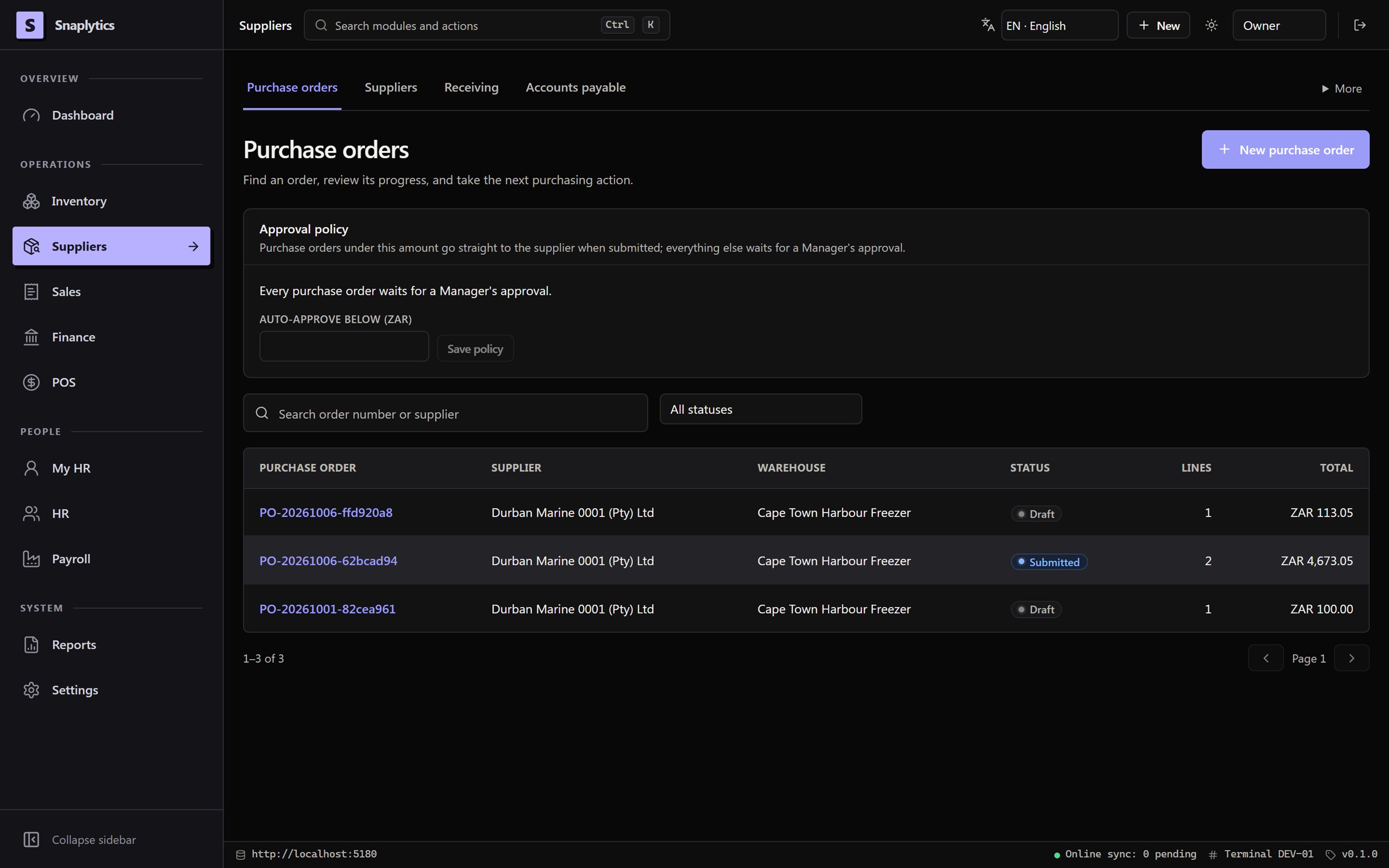Focus the Search order number or supplier box
1389x868 pixels.
(445, 413)
